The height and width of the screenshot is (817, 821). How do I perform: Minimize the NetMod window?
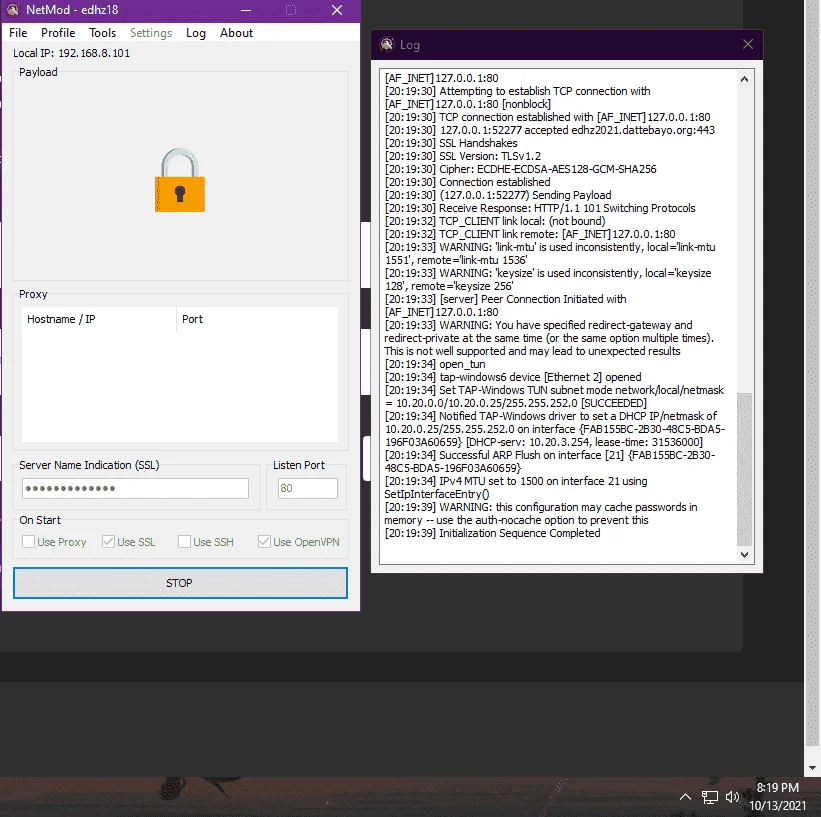(246, 10)
